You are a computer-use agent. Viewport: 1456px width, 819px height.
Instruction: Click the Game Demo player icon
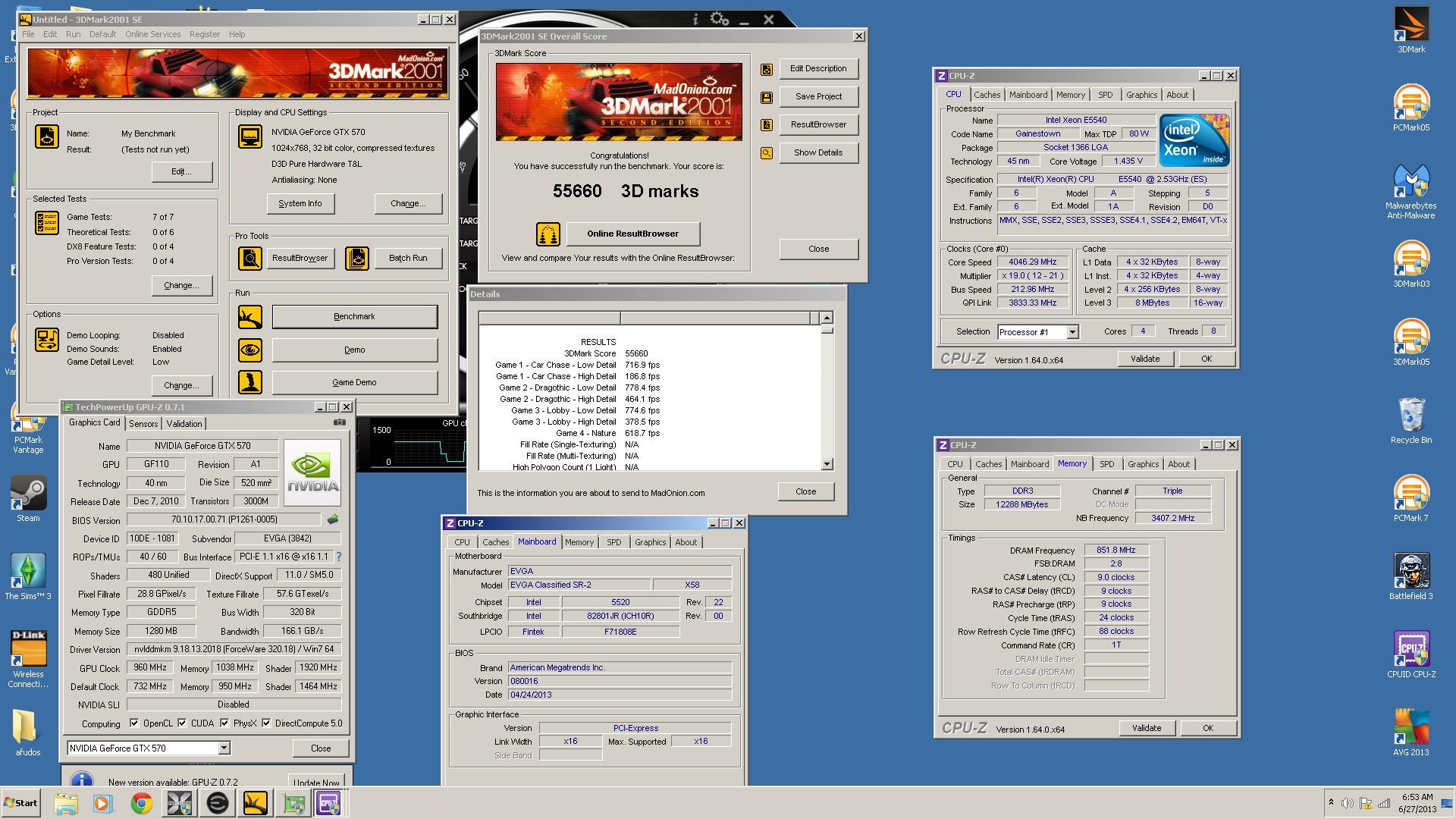coord(250,382)
